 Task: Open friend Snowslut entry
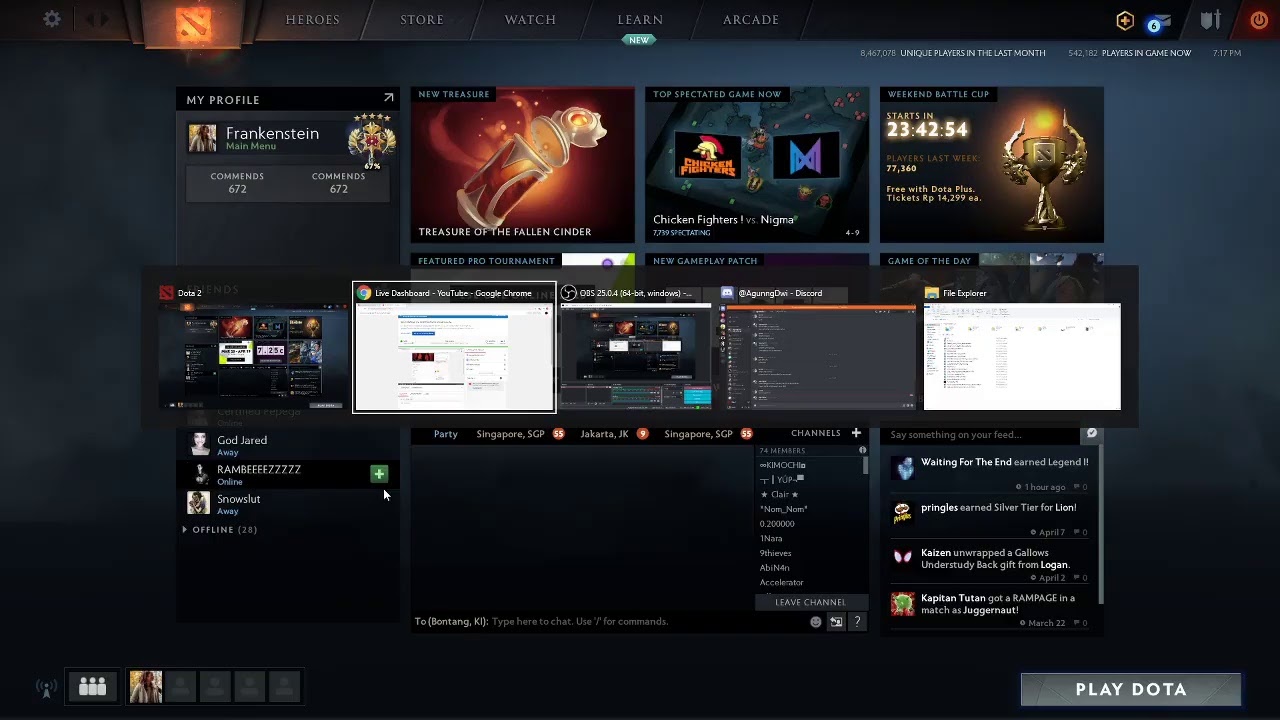(x=288, y=504)
